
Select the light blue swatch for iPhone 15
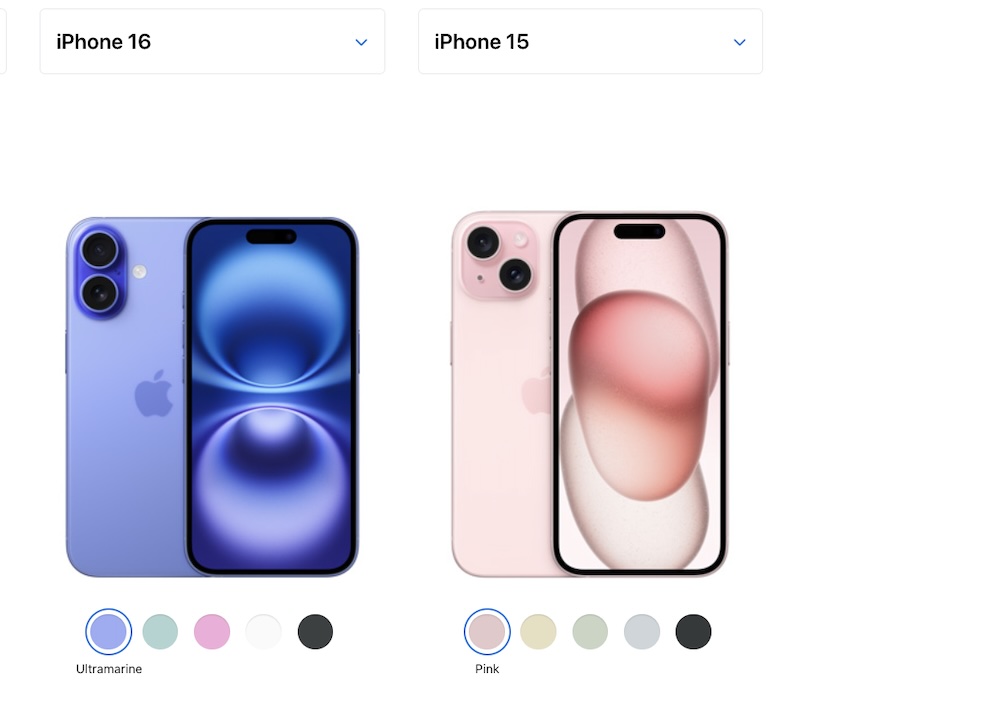click(642, 631)
